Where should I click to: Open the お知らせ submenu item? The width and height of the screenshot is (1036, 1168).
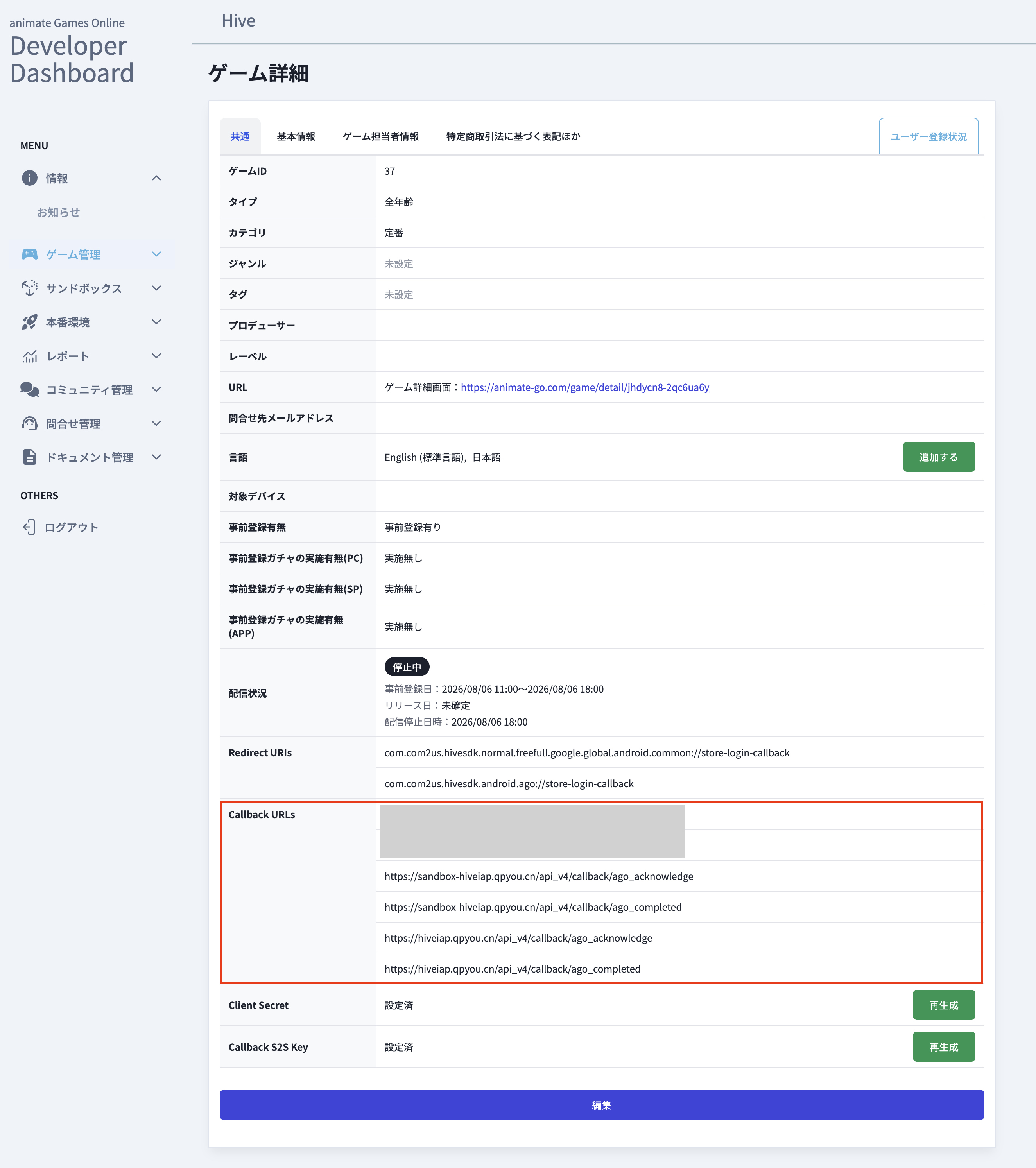tap(58, 213)
